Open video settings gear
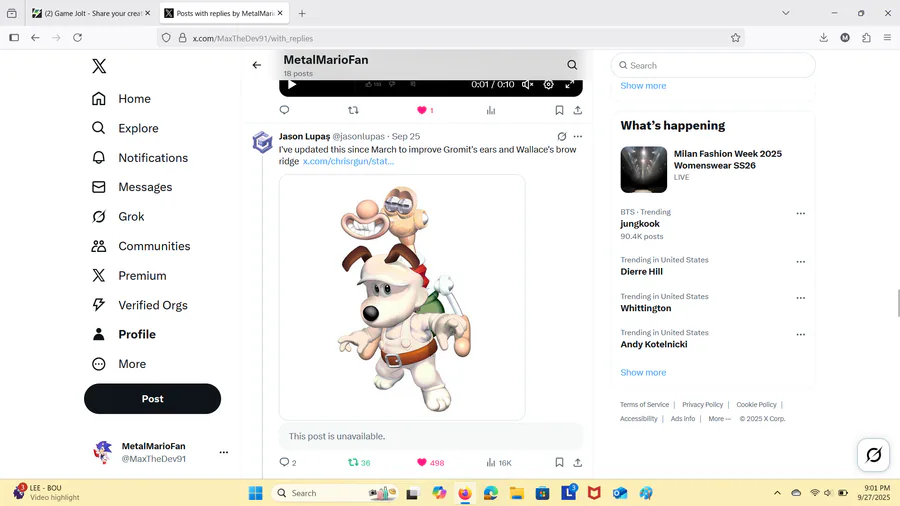The image size is (900, 506). click(x=549, y=85)
